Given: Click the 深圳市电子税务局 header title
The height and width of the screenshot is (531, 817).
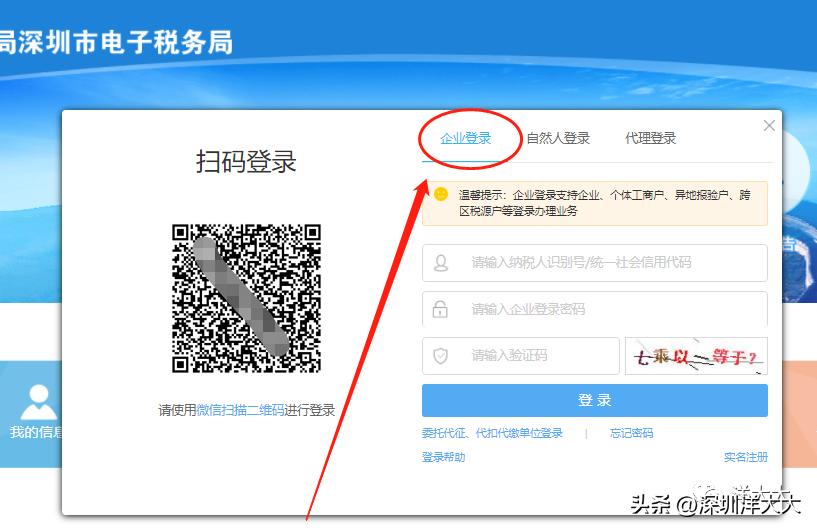Looking at the screenshot, I should (x=125, y=43).
